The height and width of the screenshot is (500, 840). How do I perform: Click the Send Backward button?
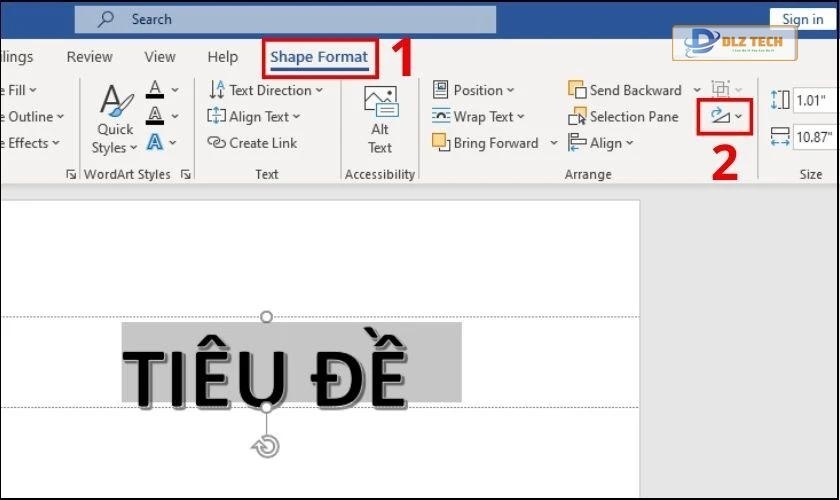click(x=625, y=90)
